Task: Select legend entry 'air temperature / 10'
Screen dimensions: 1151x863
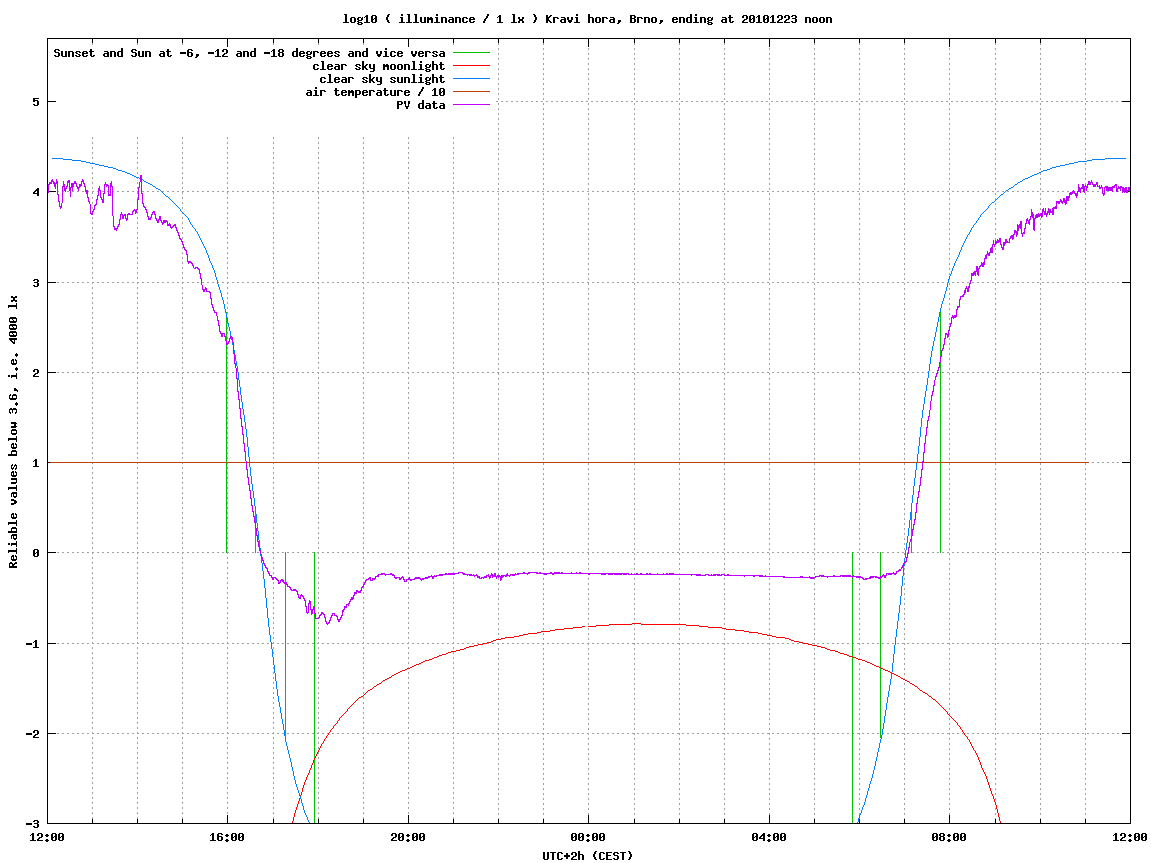Action: tap(375, 92)
